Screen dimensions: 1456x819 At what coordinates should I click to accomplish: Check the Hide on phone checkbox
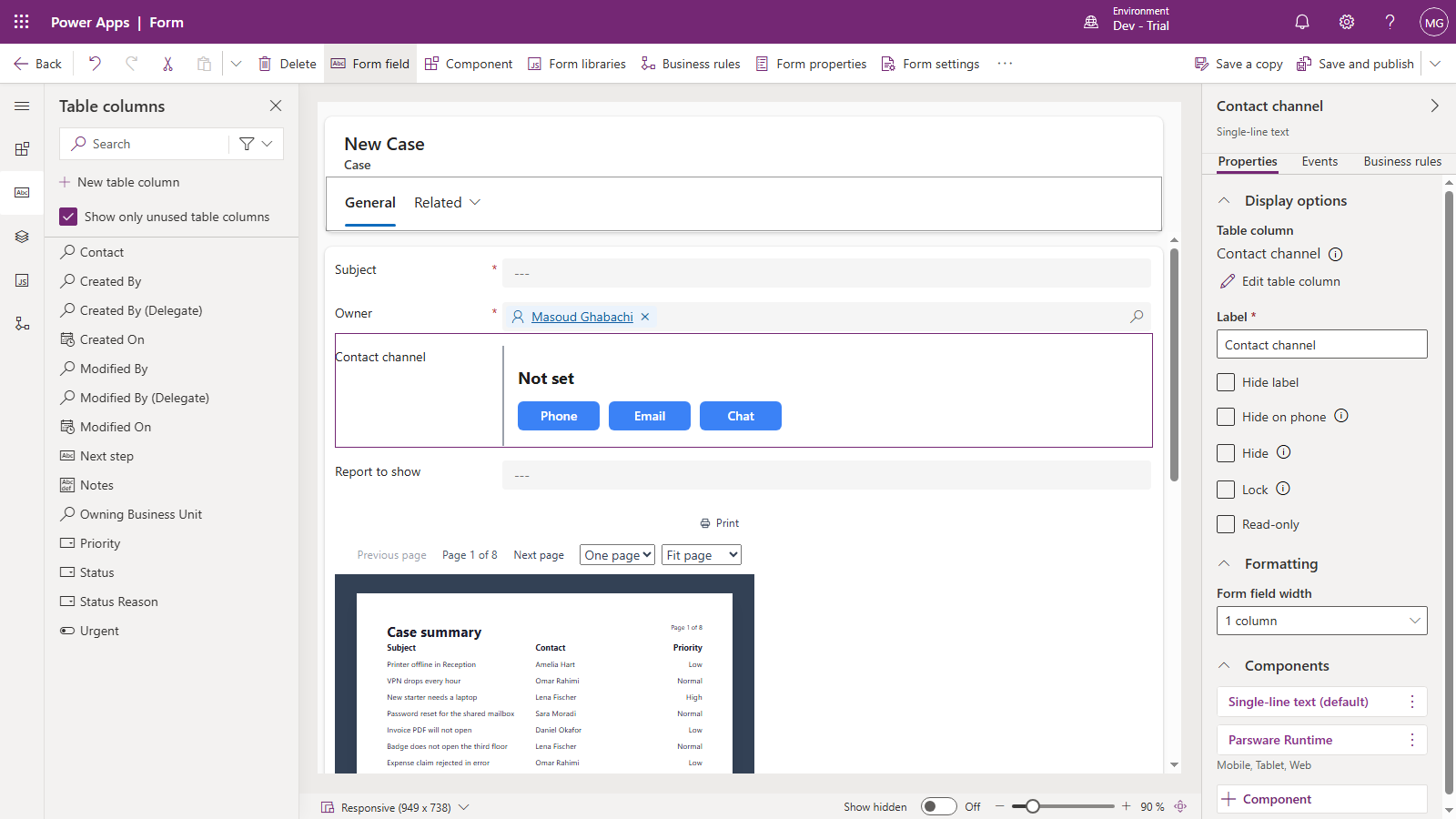tap(1226, 417)
